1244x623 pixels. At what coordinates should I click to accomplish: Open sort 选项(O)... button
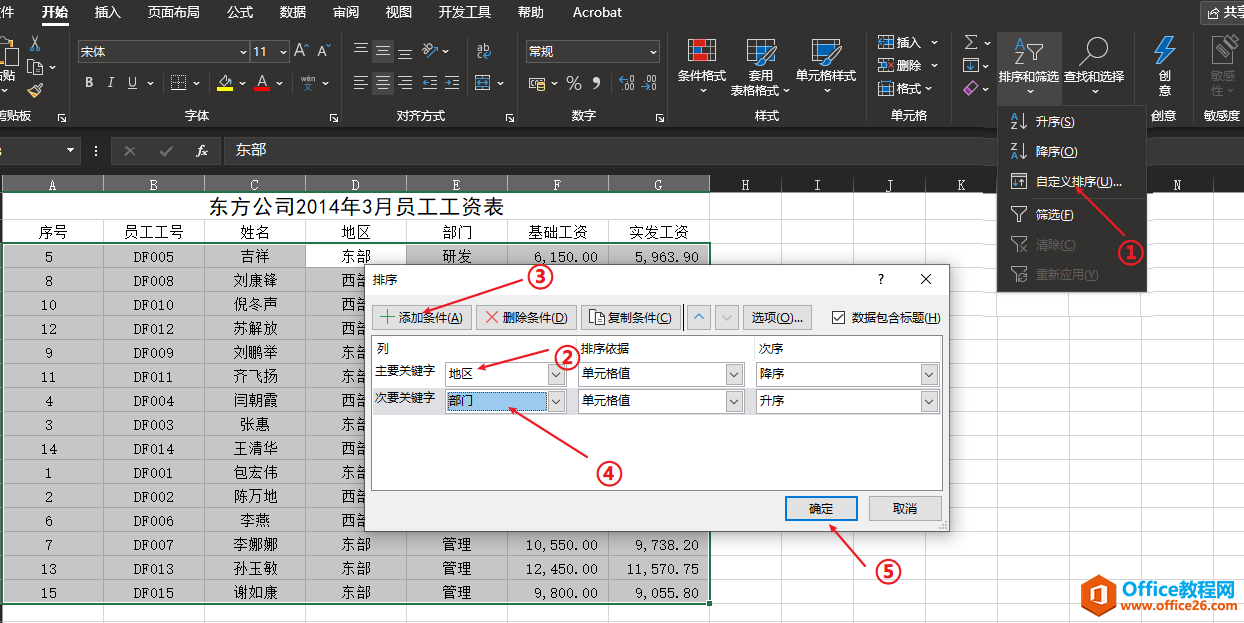tap(777, 318)
